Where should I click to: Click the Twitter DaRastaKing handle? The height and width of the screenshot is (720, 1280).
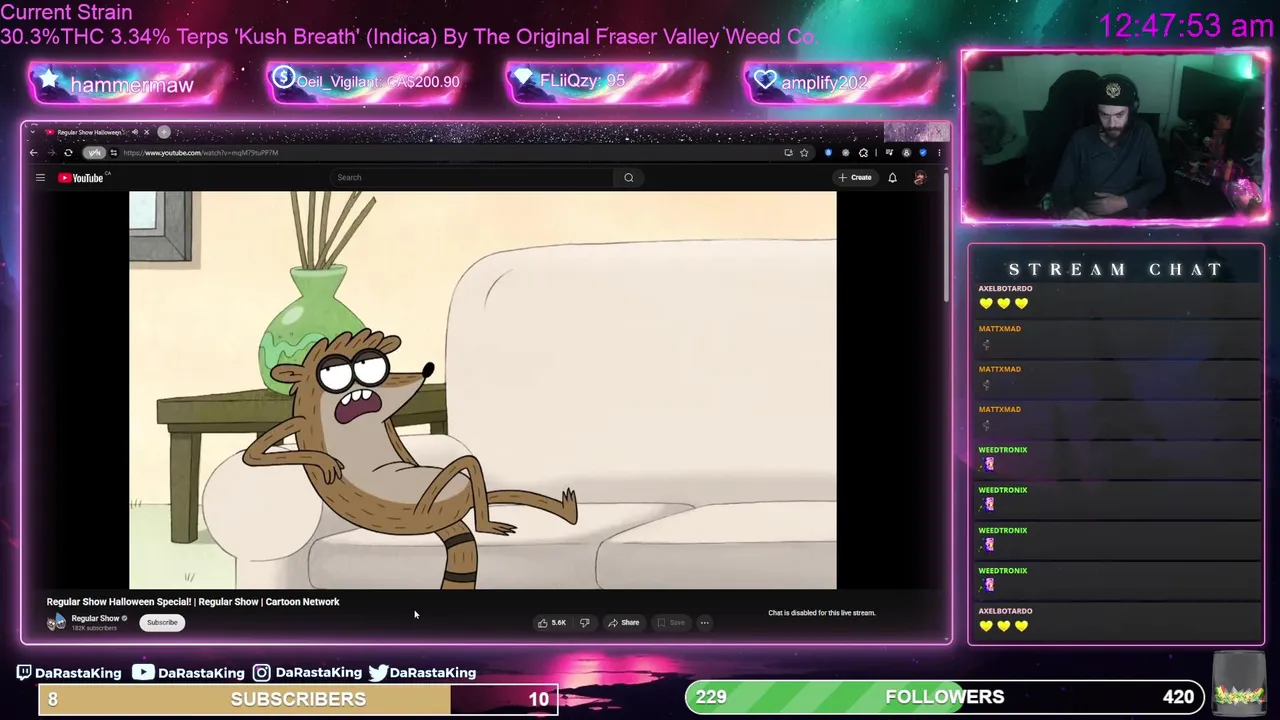click(x=422, y=673)
